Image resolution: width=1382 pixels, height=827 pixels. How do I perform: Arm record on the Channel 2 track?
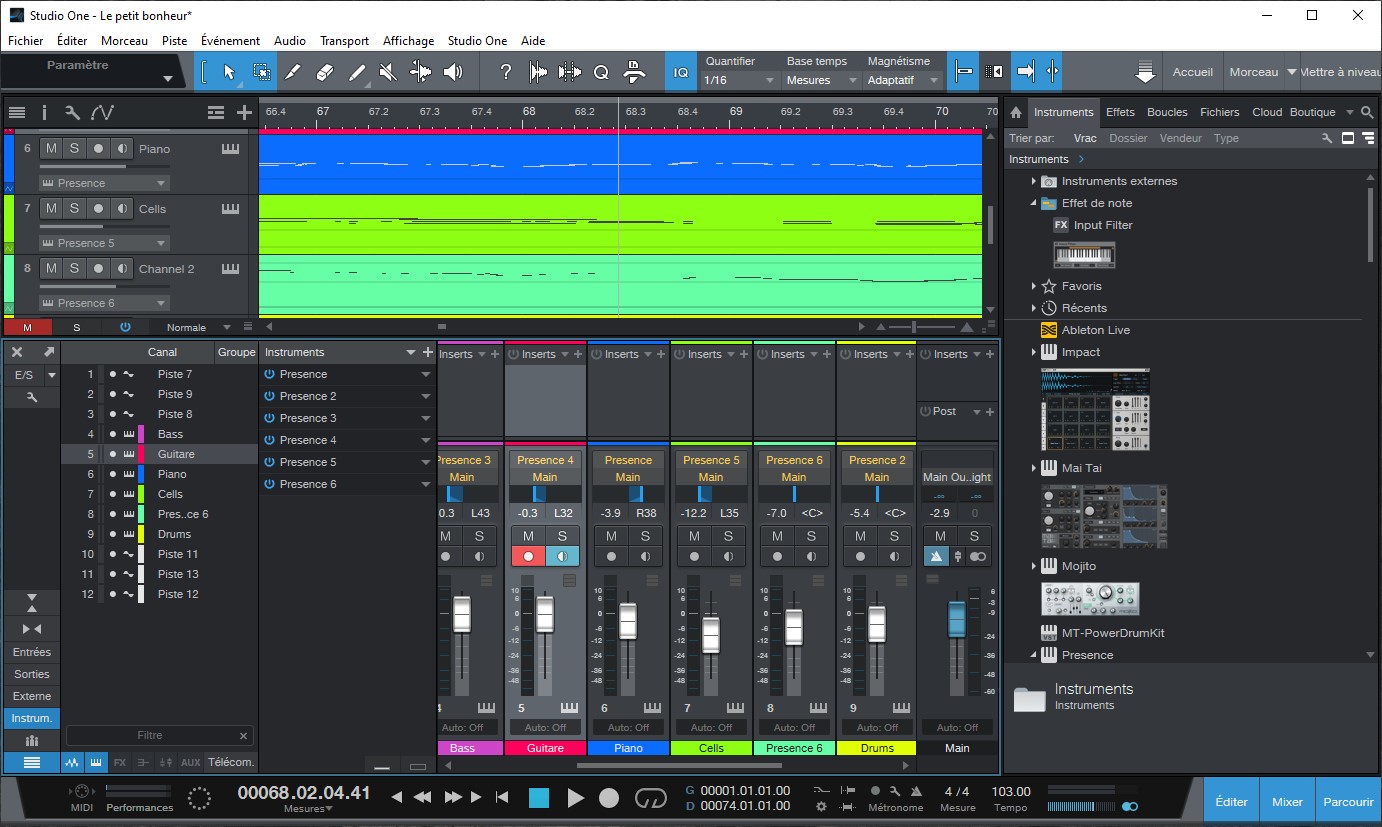point(98,268)
